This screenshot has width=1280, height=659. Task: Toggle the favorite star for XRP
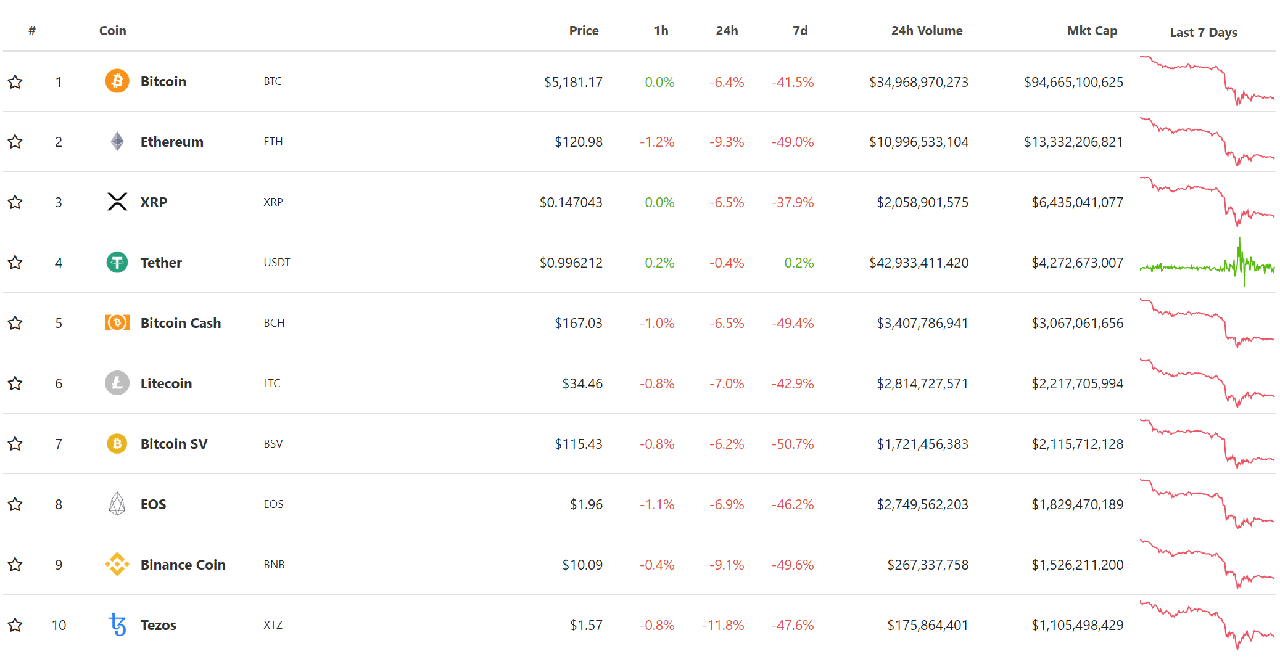(x=15, y=202)
